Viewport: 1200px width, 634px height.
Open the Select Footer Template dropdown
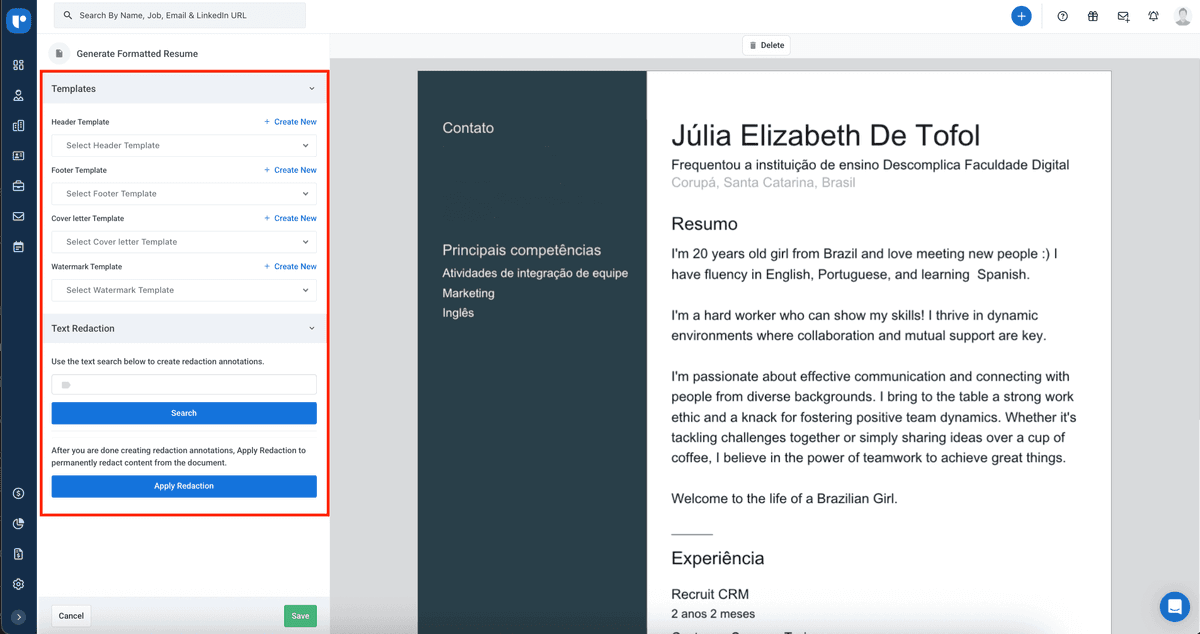pos(183,193)
